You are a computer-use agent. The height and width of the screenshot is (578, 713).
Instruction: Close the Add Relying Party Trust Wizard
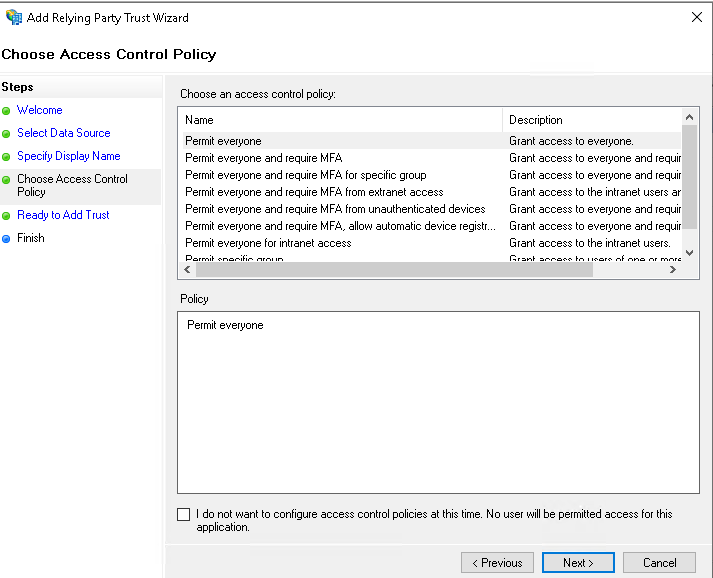(x=695, y=17)
